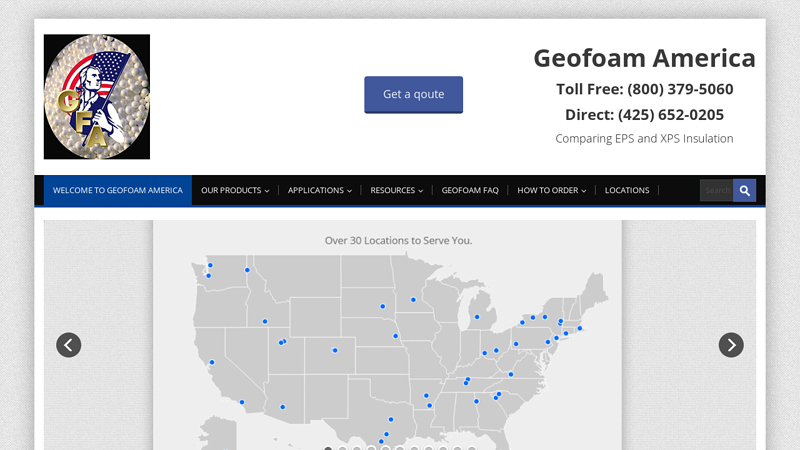Expand the Resources dropdown menu

[x=396, y=190]
